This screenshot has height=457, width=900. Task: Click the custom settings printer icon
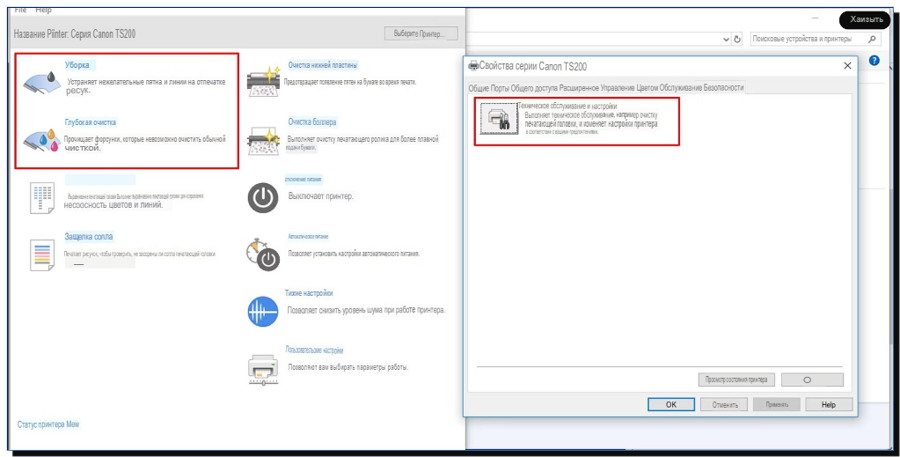click(262, 368)
